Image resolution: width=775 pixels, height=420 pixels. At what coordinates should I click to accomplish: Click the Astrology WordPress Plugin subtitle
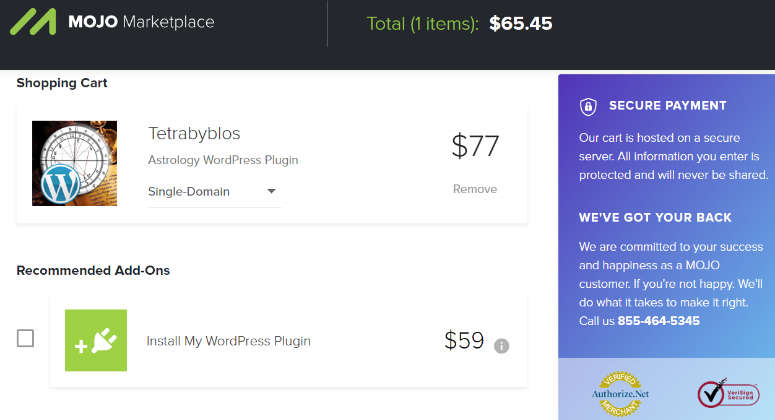[x=223, y=160]
